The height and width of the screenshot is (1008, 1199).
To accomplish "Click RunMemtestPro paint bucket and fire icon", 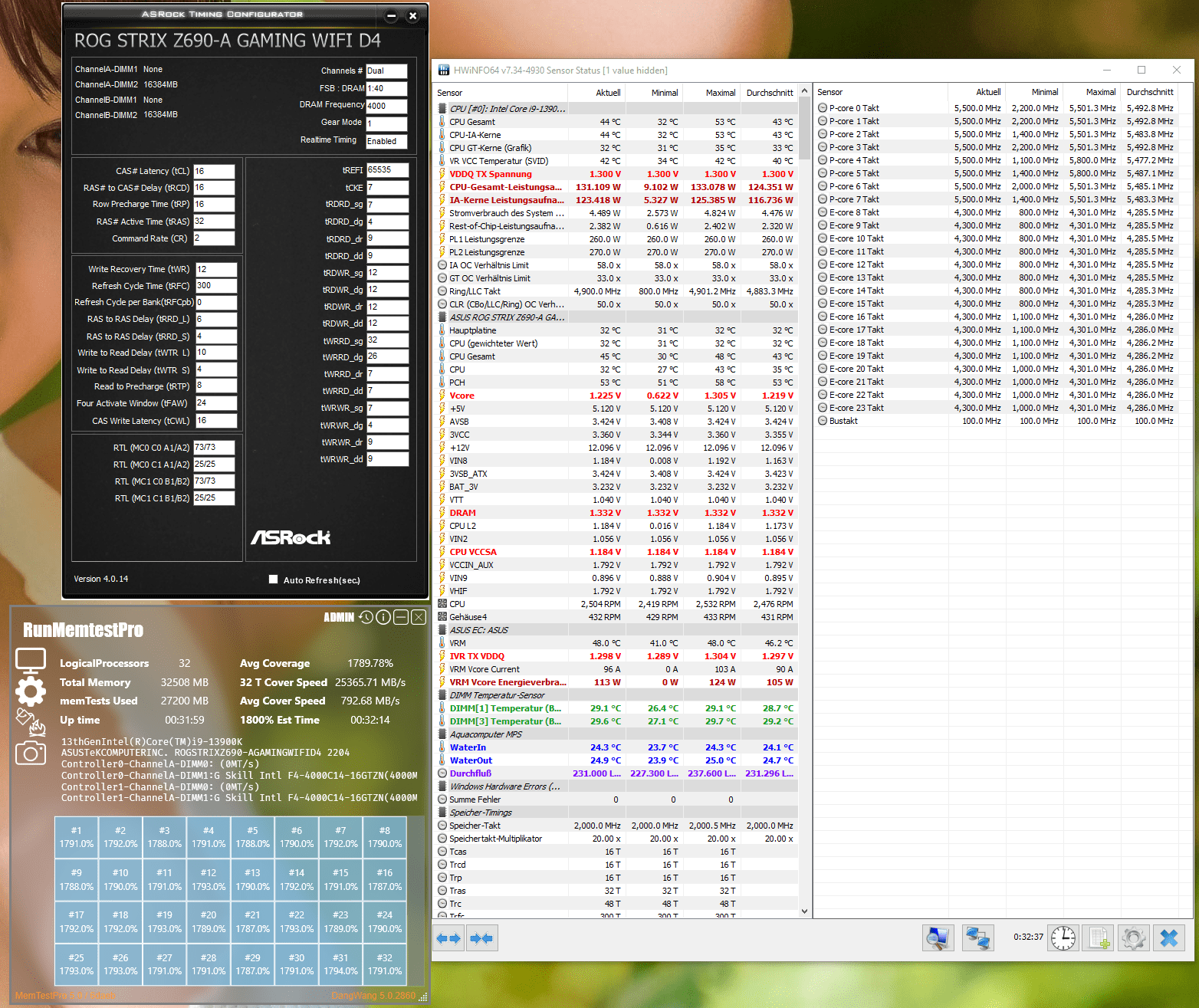I will [31, 721].
